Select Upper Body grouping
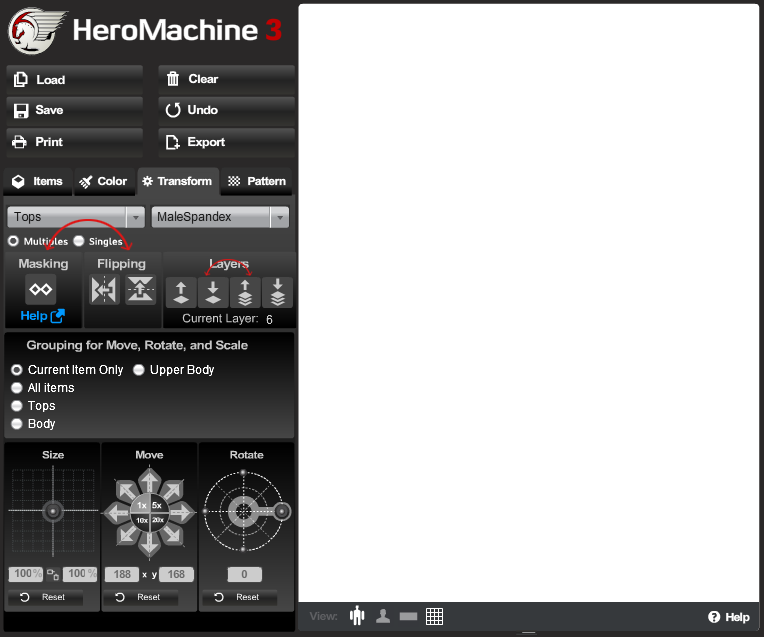 point(139,370)
